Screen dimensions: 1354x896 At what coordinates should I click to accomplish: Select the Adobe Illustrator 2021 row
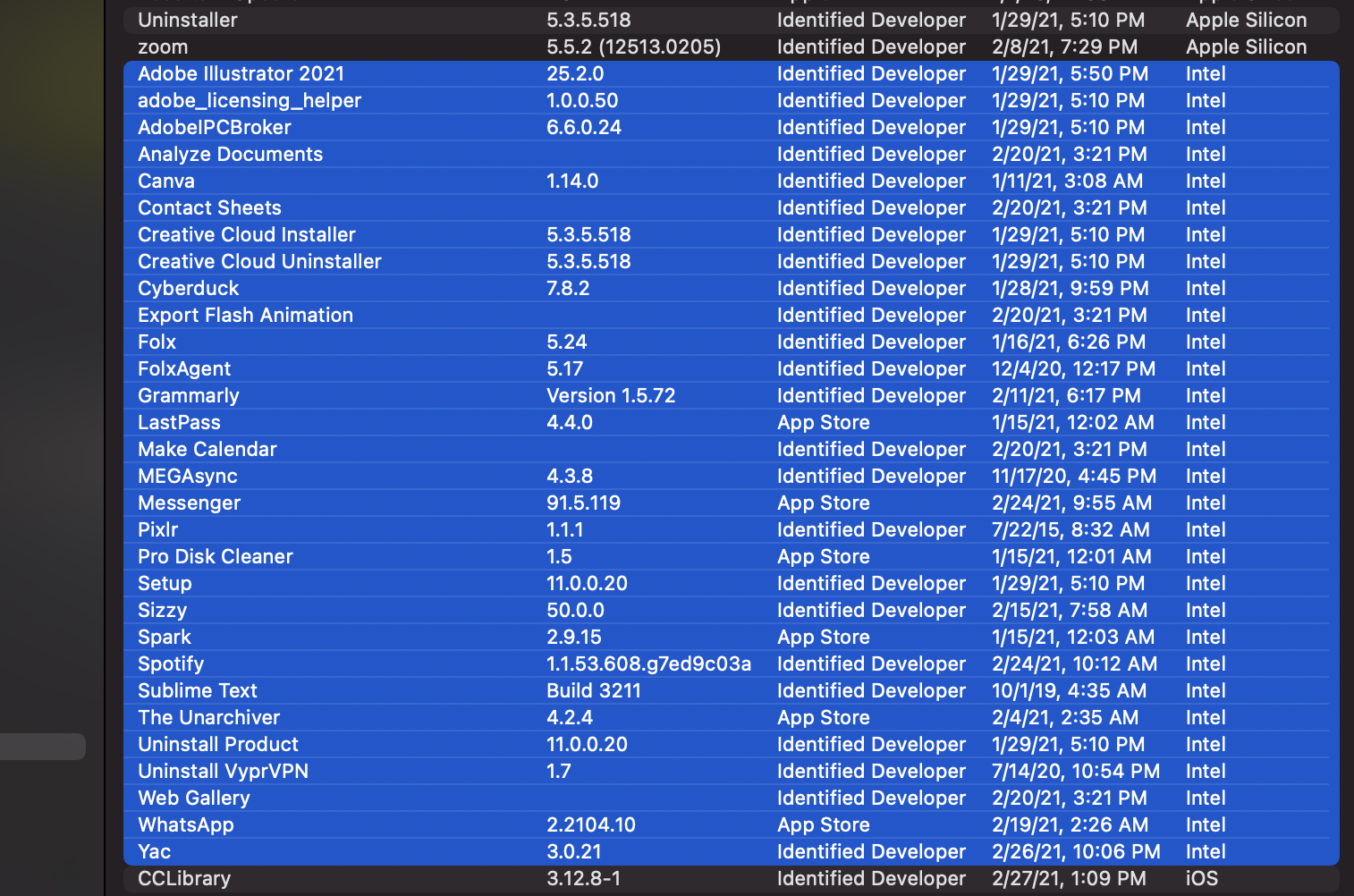tap(732, 73)
